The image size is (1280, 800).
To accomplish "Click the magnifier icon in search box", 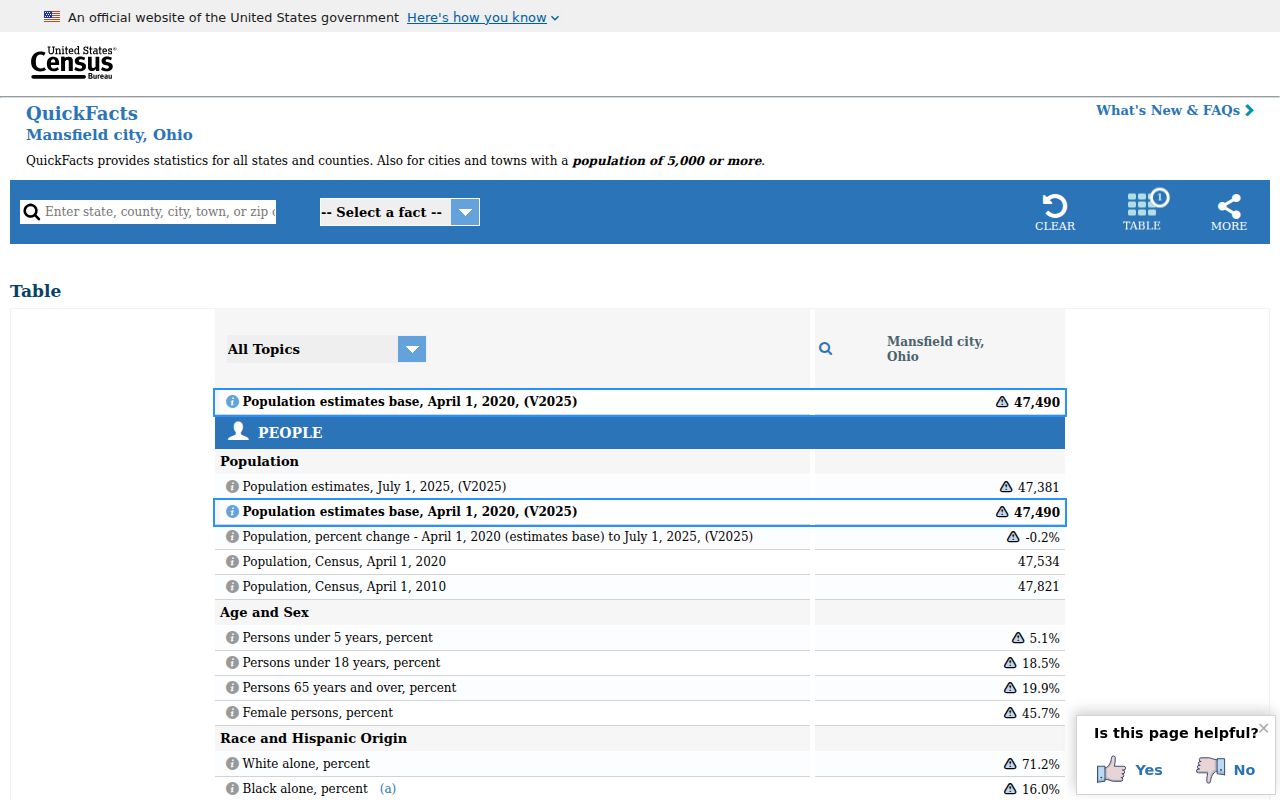I will [x=32, y=212].
